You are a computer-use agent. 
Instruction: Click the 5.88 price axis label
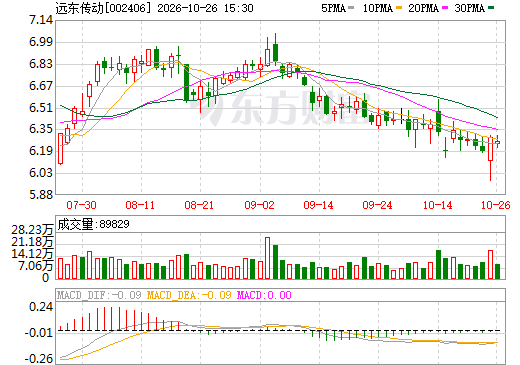tap(41, 194)
